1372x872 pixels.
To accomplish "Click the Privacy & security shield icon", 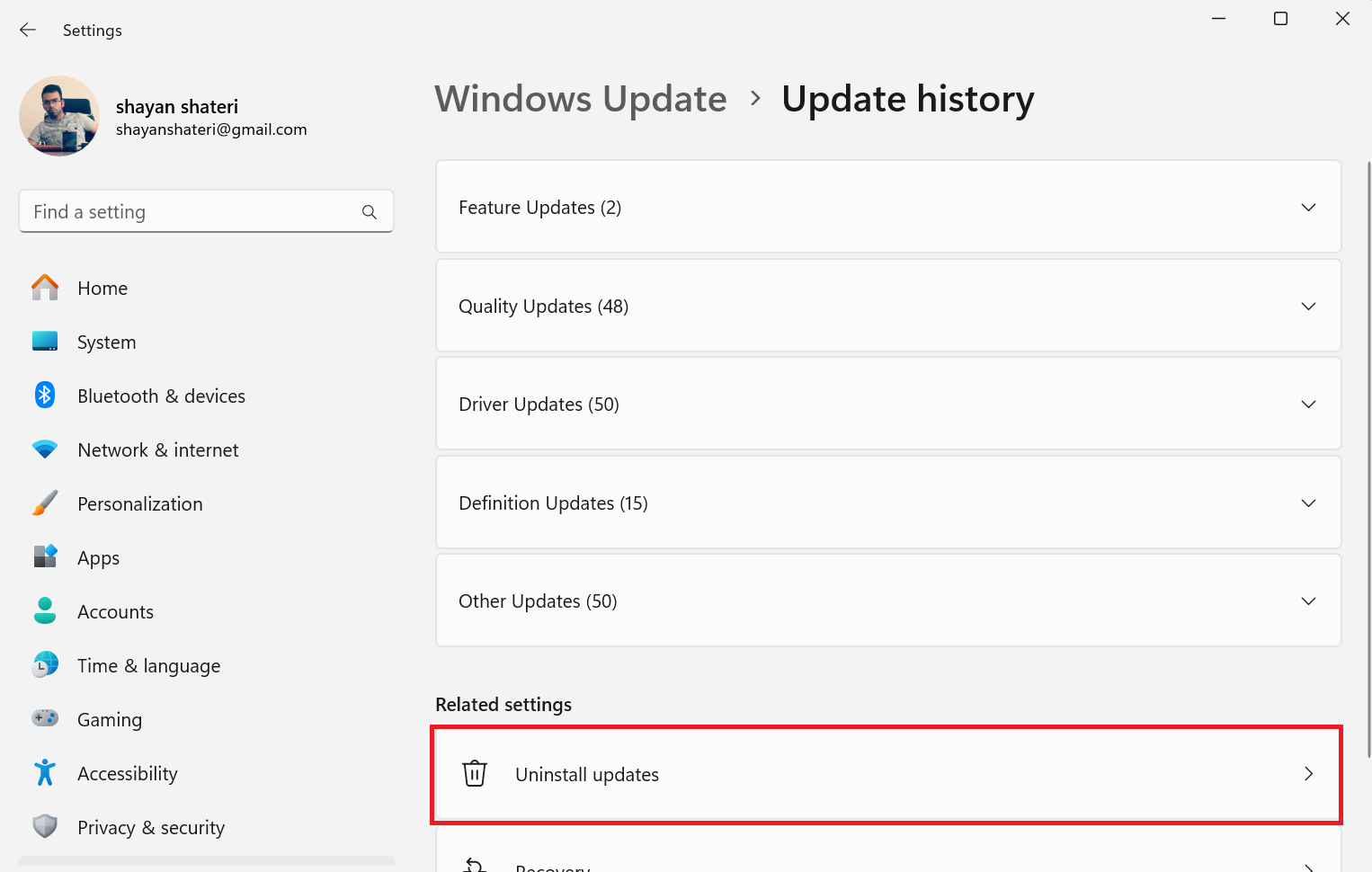I will tap(45, 826).
